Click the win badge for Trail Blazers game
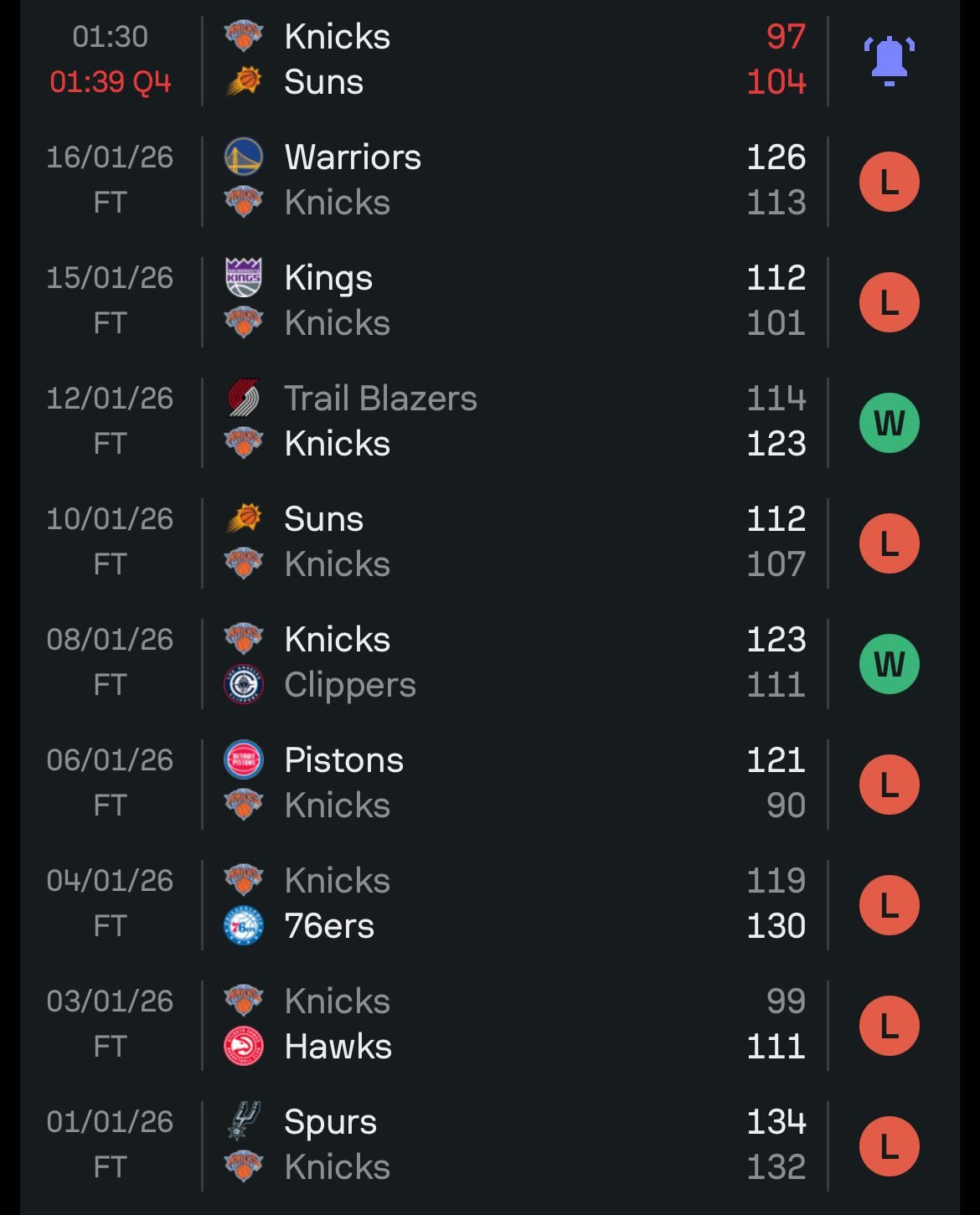 pyautogui.click(x=889, y=423)
